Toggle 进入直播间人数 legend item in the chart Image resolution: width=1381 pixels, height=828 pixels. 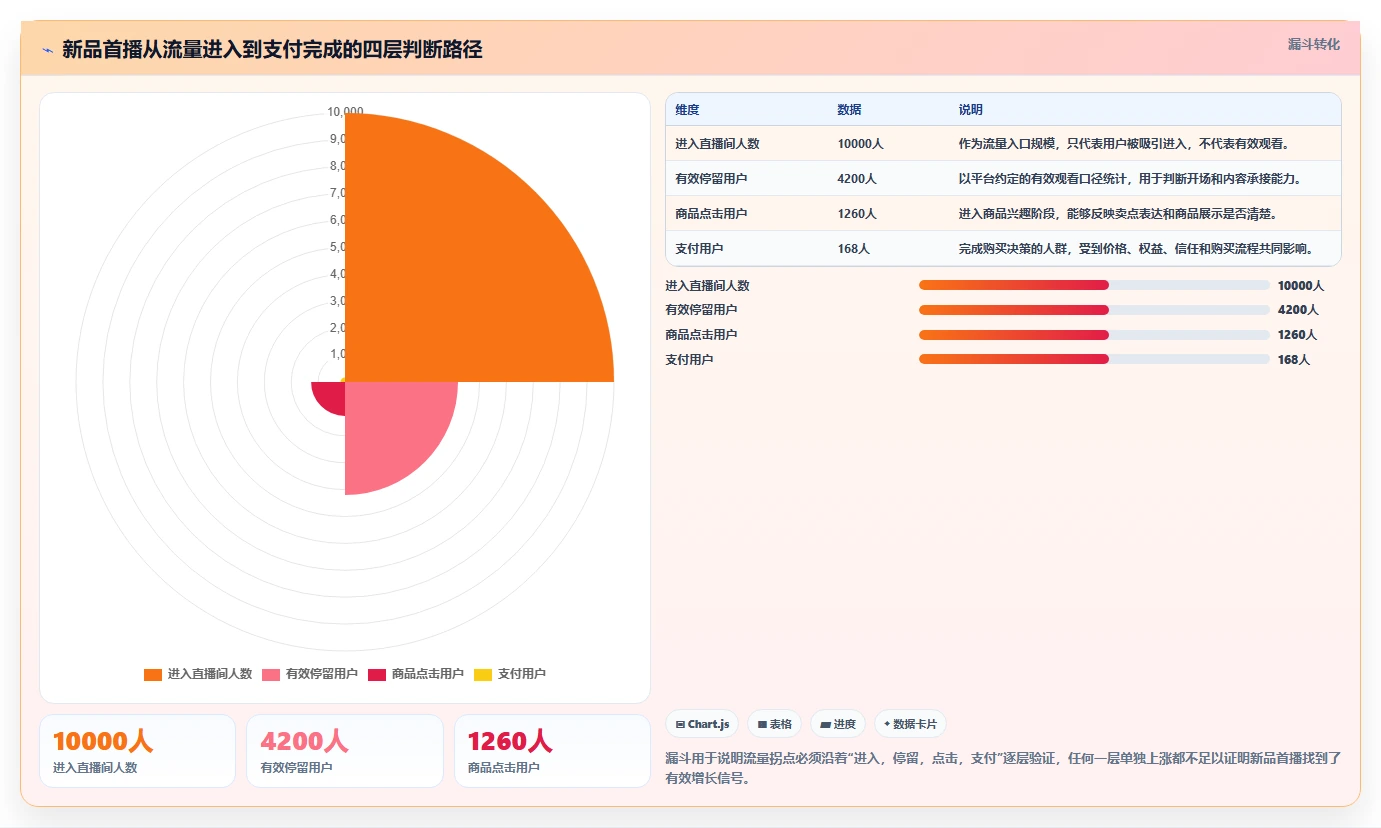(198, 674)
